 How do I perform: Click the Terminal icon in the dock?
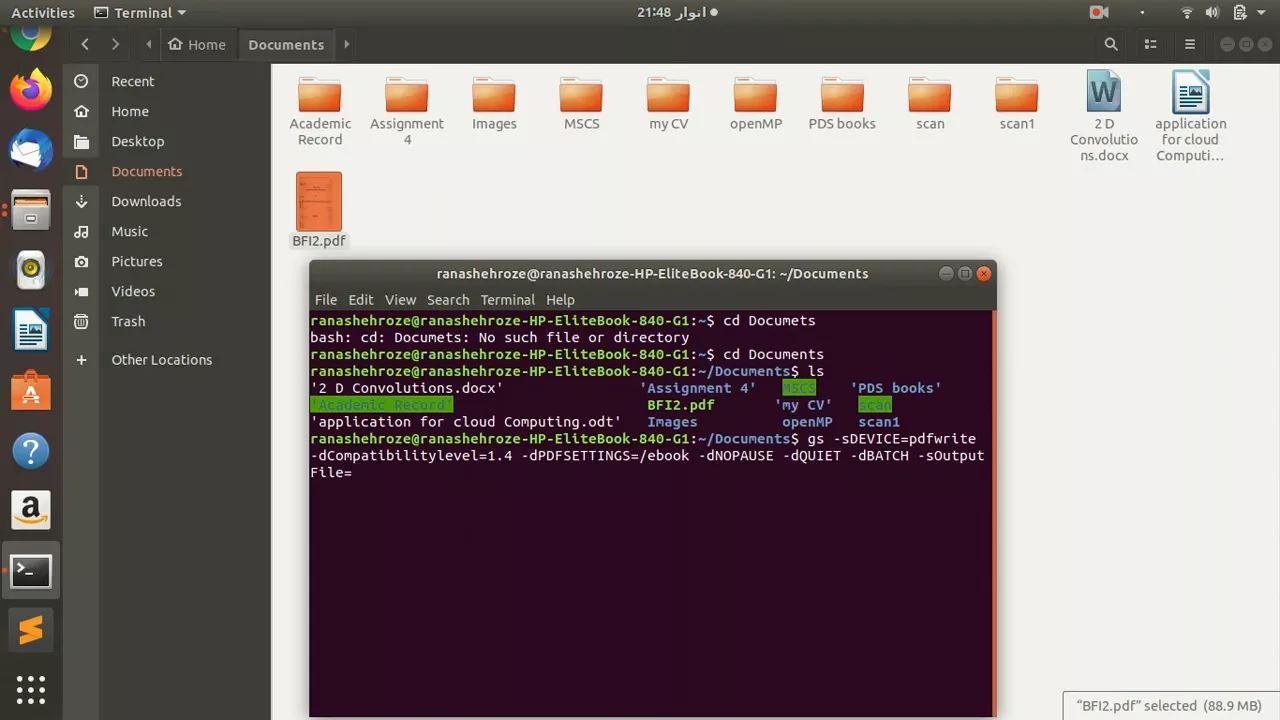point(31,571)
